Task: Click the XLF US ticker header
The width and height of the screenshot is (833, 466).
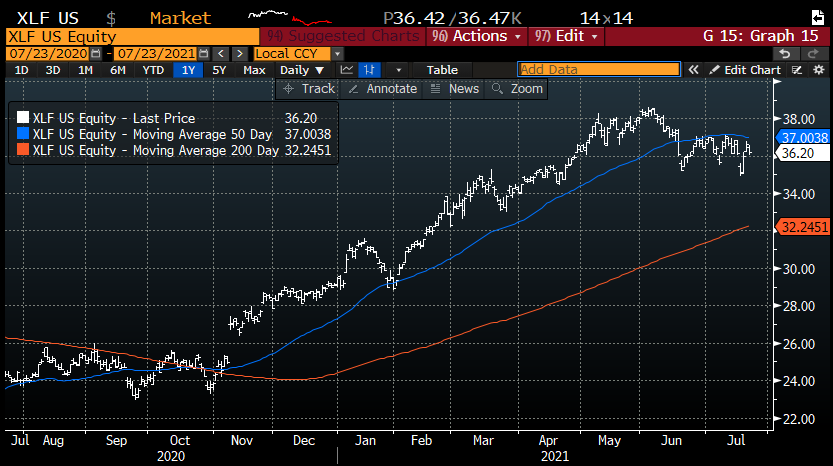Action: pos(48,18)
